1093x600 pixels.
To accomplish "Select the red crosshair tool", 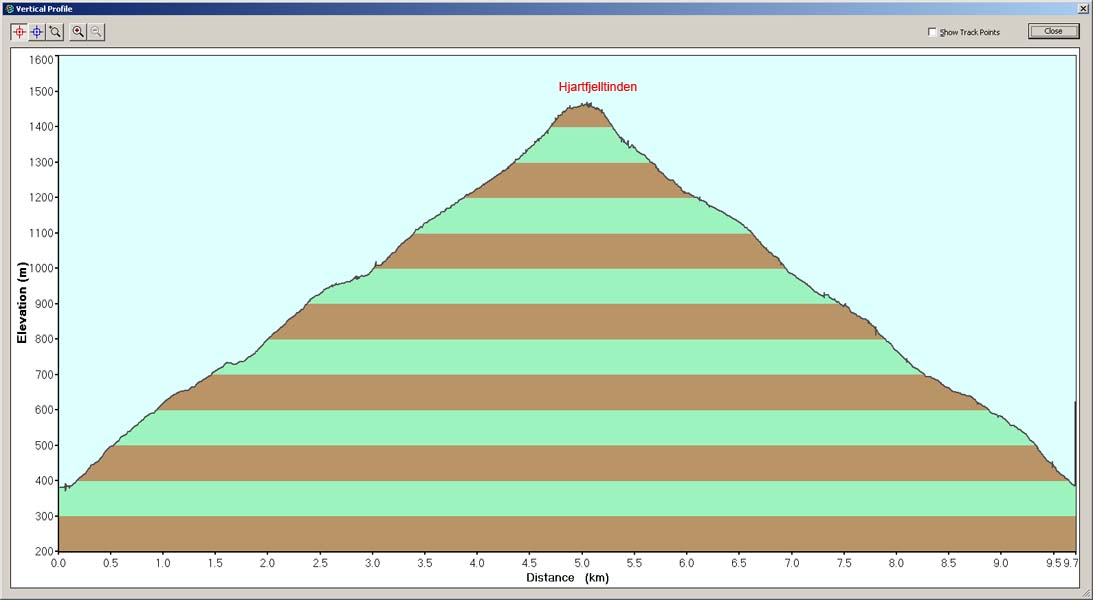I will [19, 32].
